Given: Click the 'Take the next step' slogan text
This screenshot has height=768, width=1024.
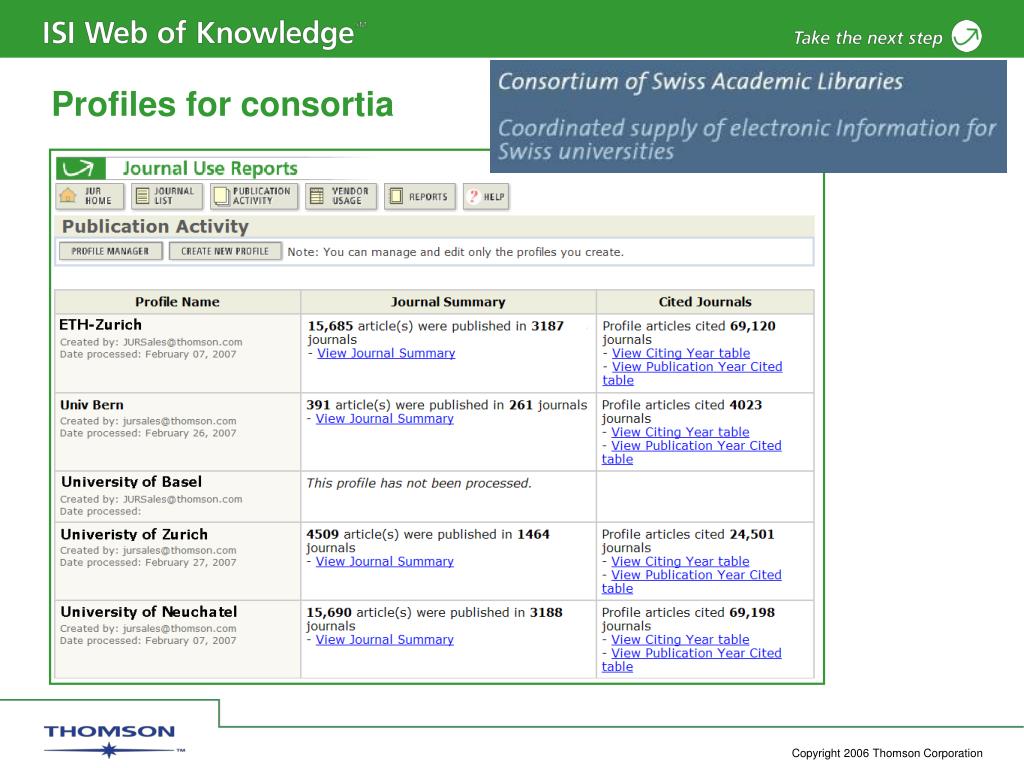Looking at the screenshot, I should coord(868,38).
